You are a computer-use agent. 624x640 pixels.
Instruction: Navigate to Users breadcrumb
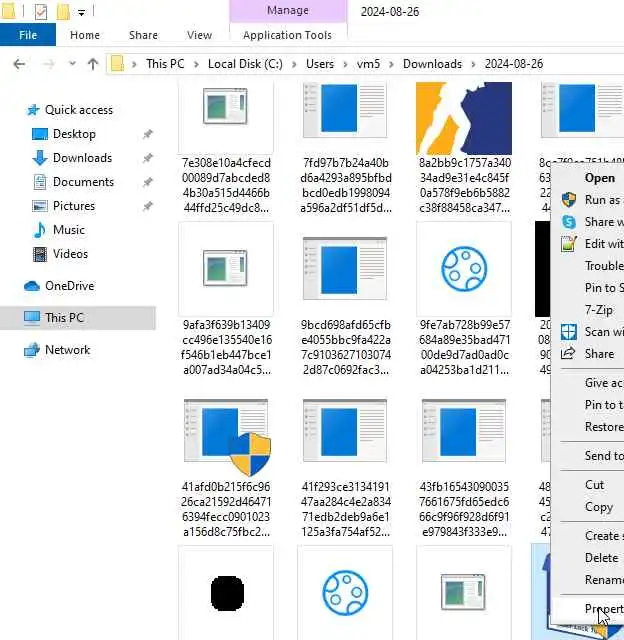[320, 64]
